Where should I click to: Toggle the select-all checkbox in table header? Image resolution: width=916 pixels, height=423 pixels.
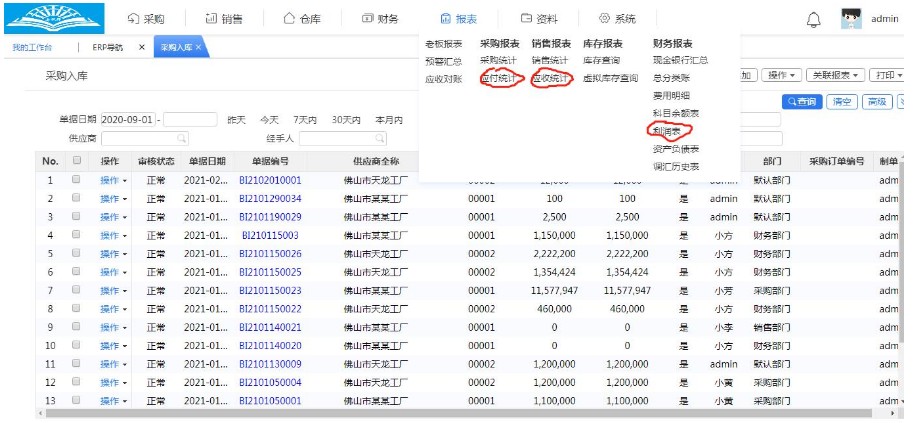(76, 161)
